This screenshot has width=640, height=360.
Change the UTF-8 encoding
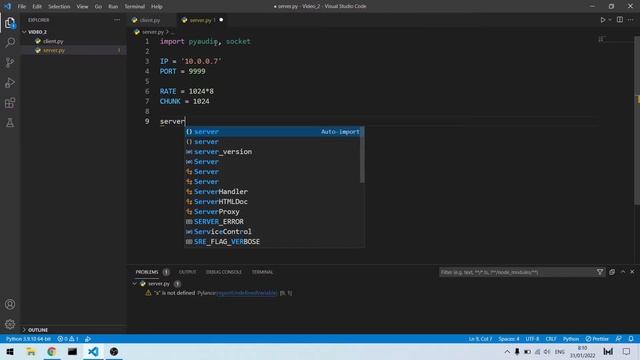[532, 339]
